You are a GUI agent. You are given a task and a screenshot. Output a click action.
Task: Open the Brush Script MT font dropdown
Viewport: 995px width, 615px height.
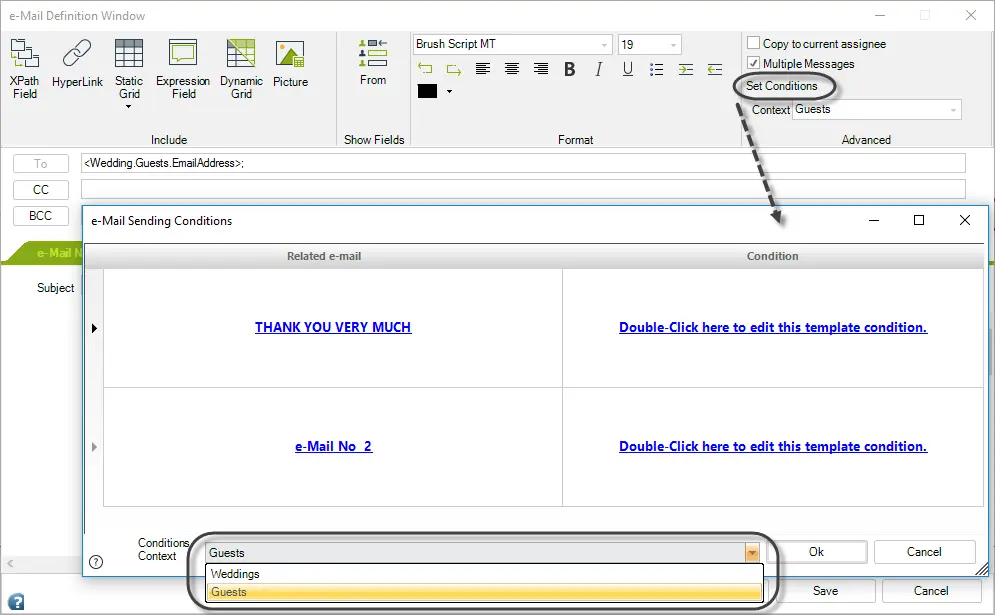pyautogui.click(x=604, y=44)
